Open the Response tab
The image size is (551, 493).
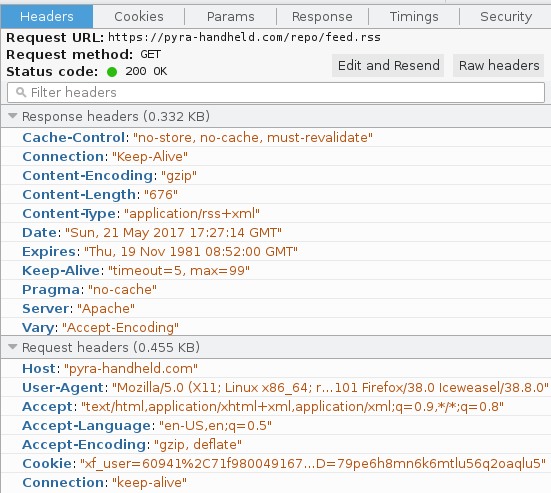322,17
